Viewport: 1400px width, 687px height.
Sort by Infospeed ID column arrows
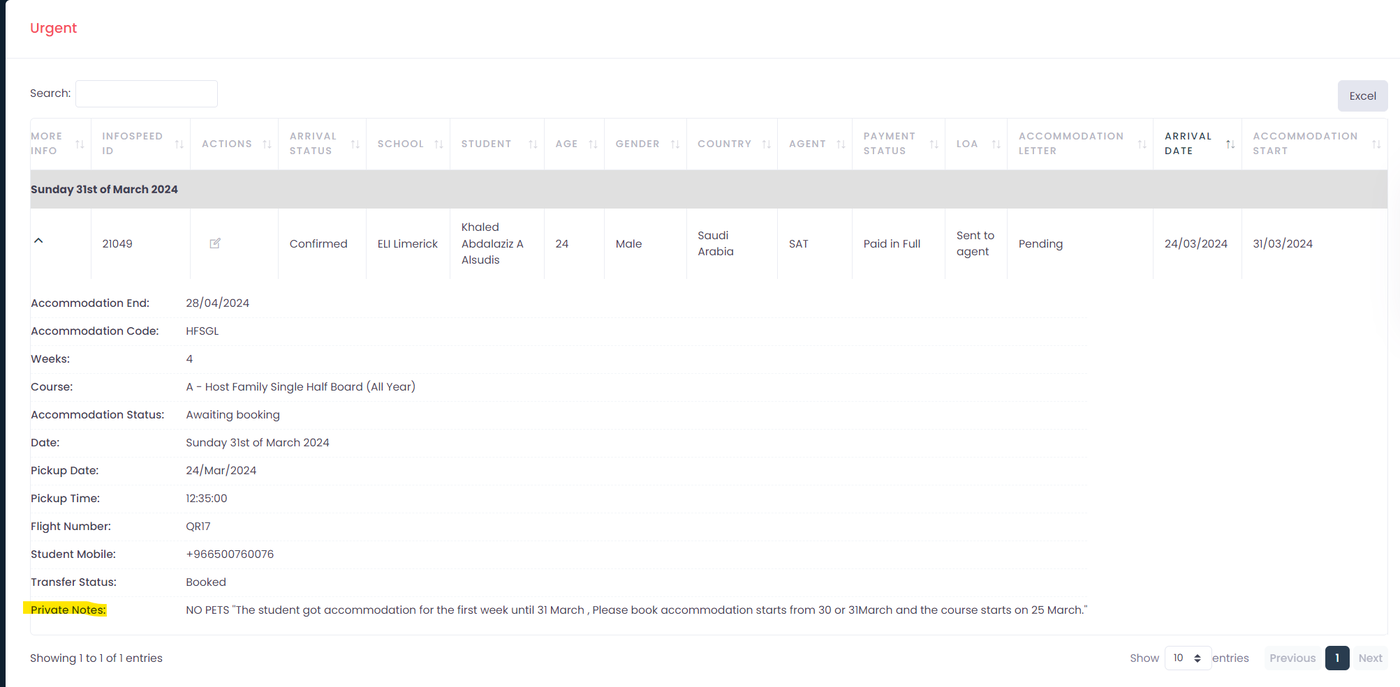(x=179, y=144)
